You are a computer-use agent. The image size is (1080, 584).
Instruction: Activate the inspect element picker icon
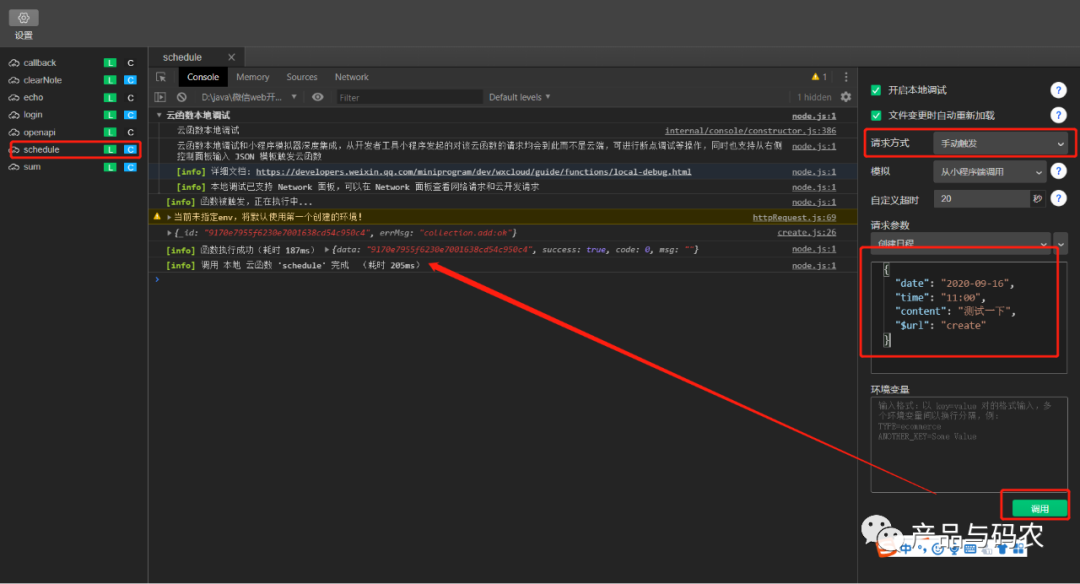[161, 77]
